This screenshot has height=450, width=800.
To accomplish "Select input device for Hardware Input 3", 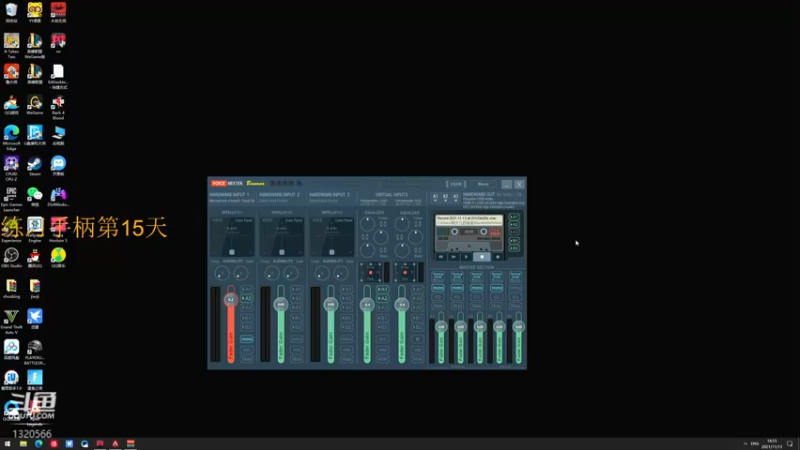I will 323,201.
